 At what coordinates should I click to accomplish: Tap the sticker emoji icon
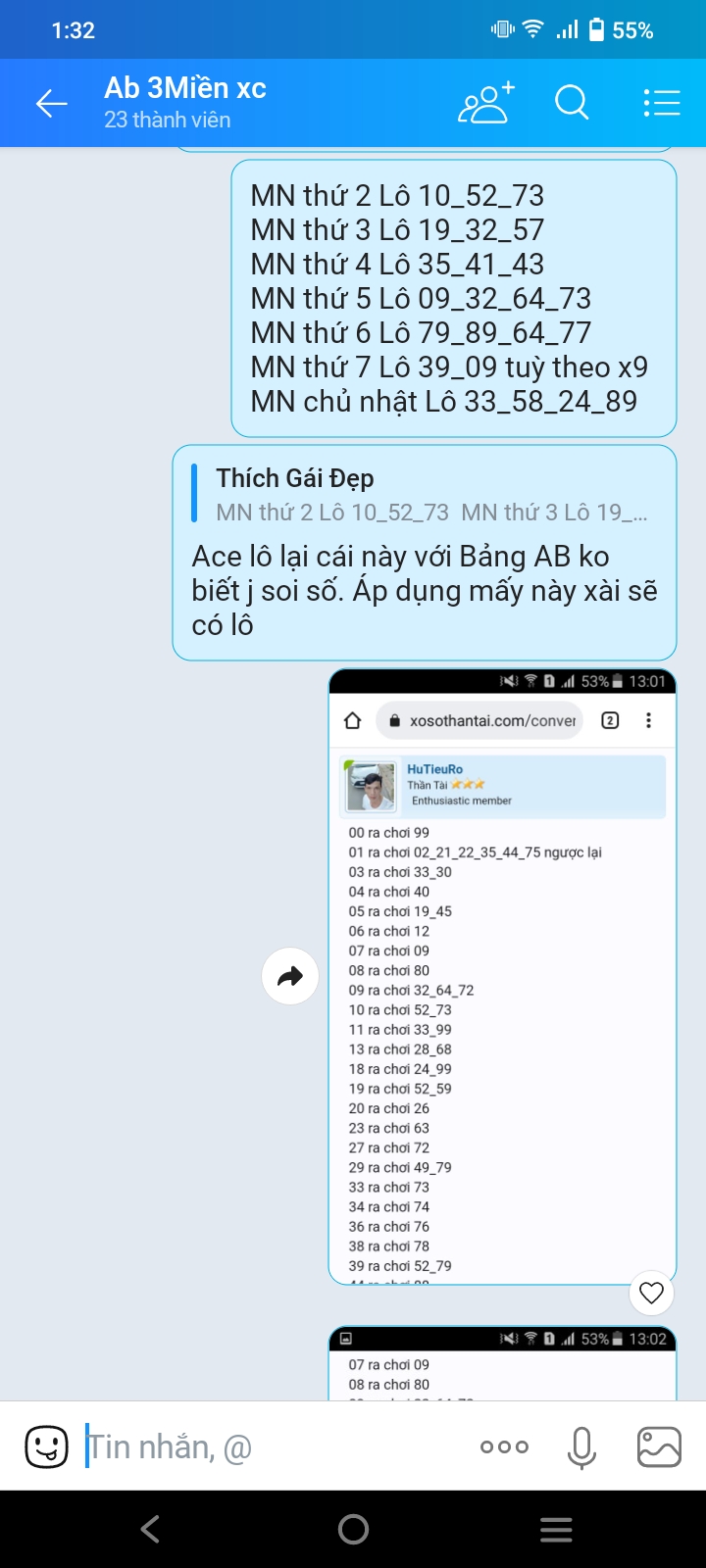pos(46,1446)
